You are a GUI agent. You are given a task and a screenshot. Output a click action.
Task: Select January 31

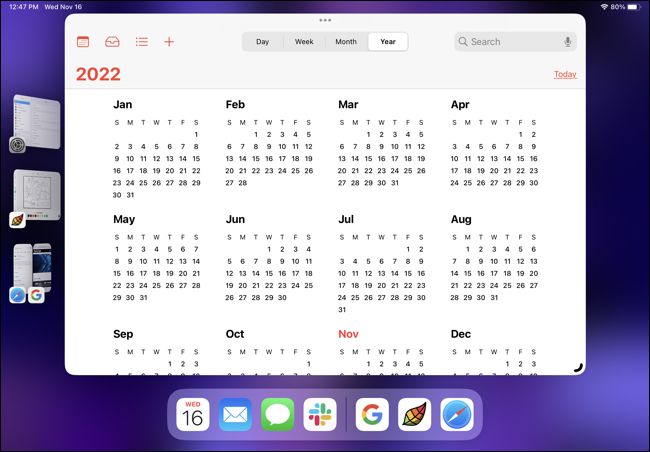(x=130, y=195)
